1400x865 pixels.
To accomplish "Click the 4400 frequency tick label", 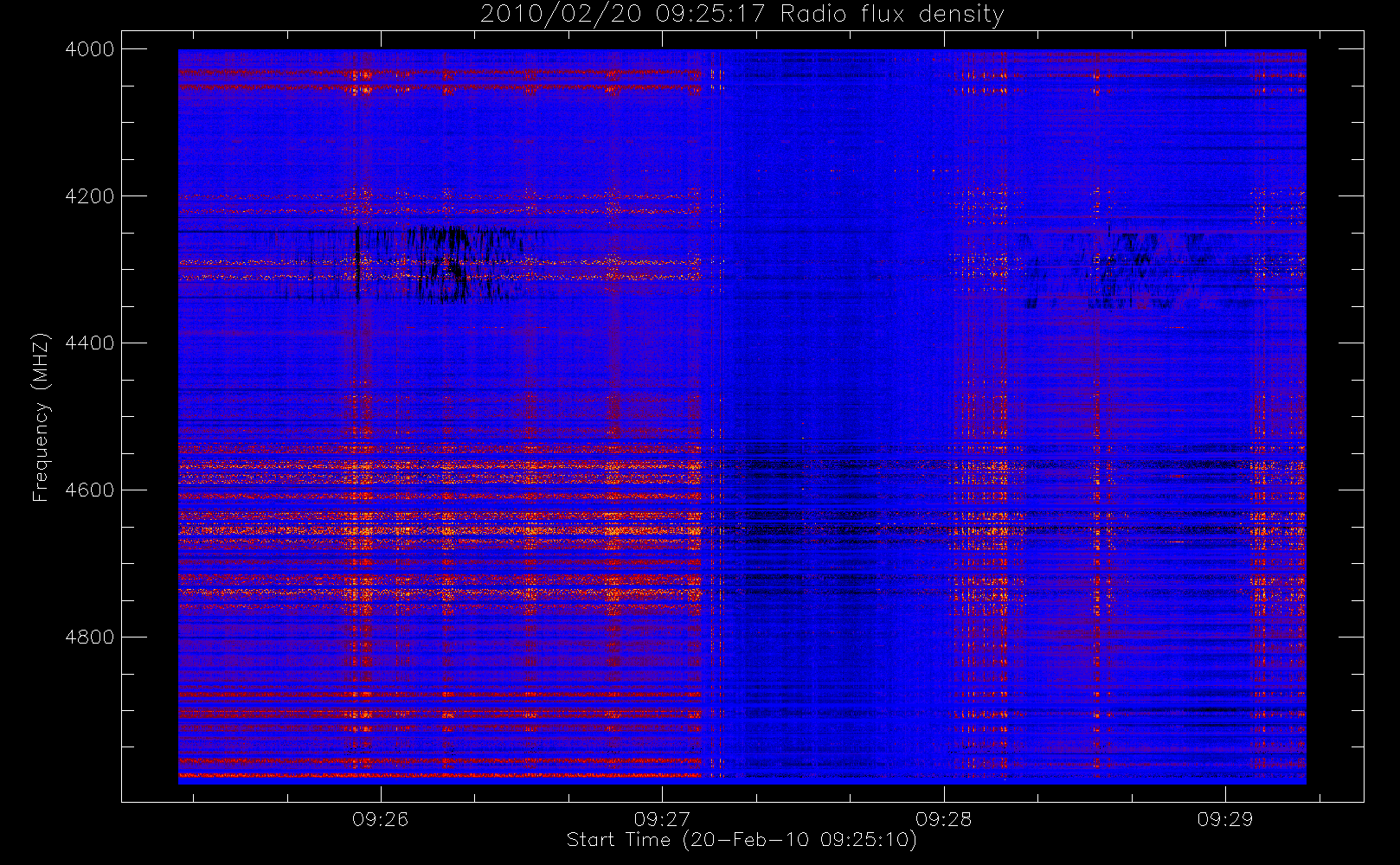I will pyautogui.click(x=90, y=343).
